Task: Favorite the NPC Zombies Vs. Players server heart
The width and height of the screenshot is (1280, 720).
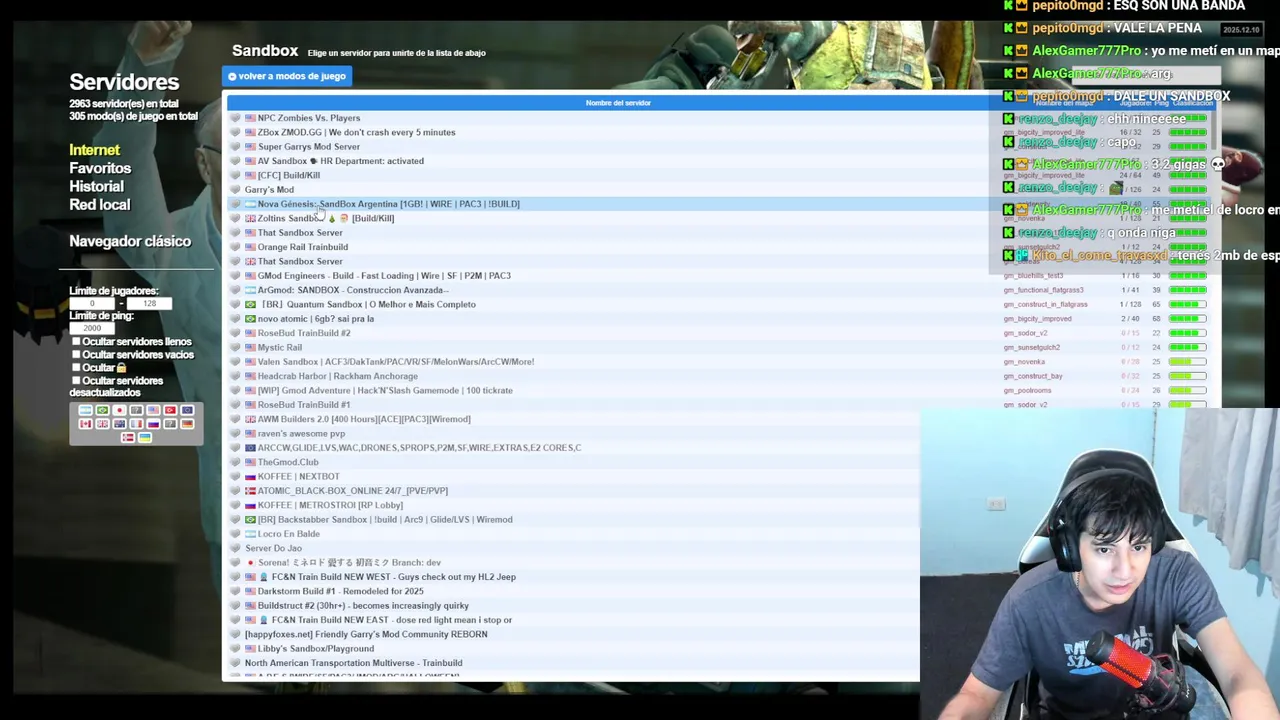Action: [236, 118]
